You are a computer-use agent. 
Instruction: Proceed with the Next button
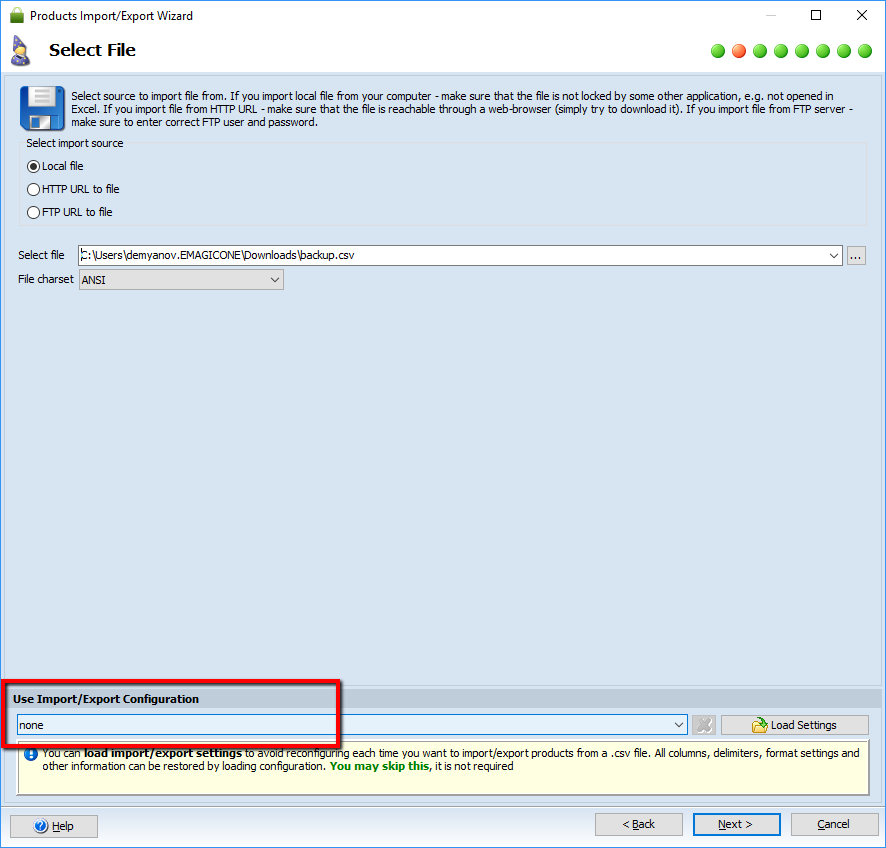(736, 824)
